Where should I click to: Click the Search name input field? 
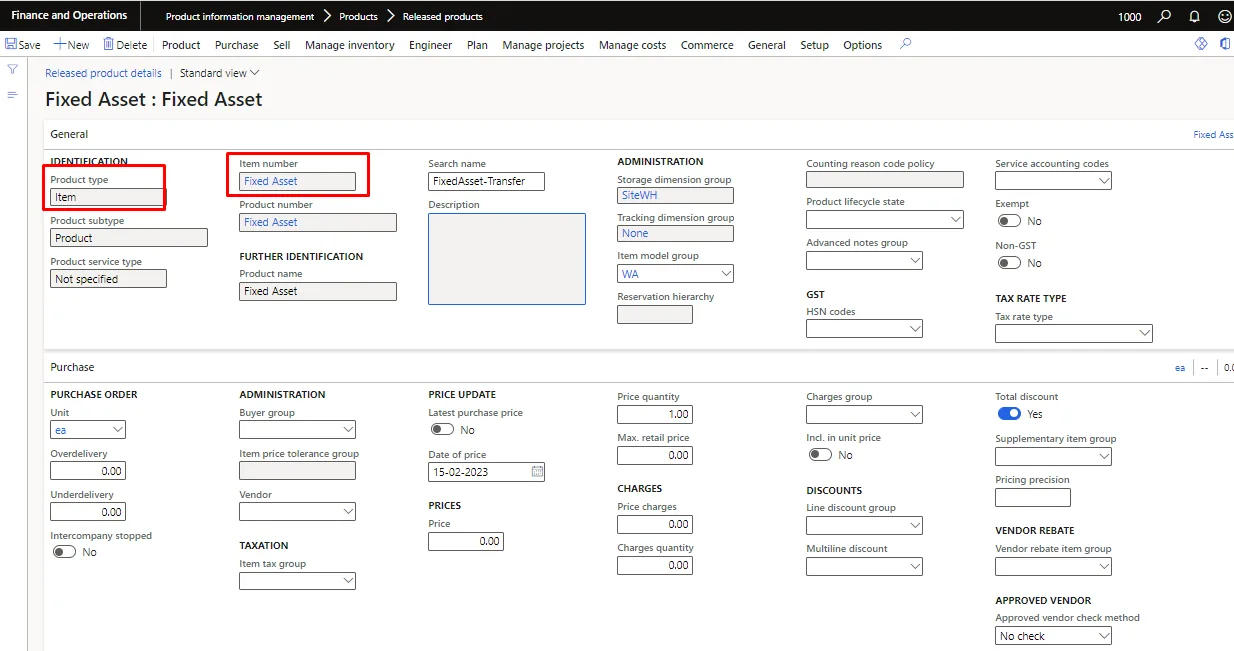(487, 181)
